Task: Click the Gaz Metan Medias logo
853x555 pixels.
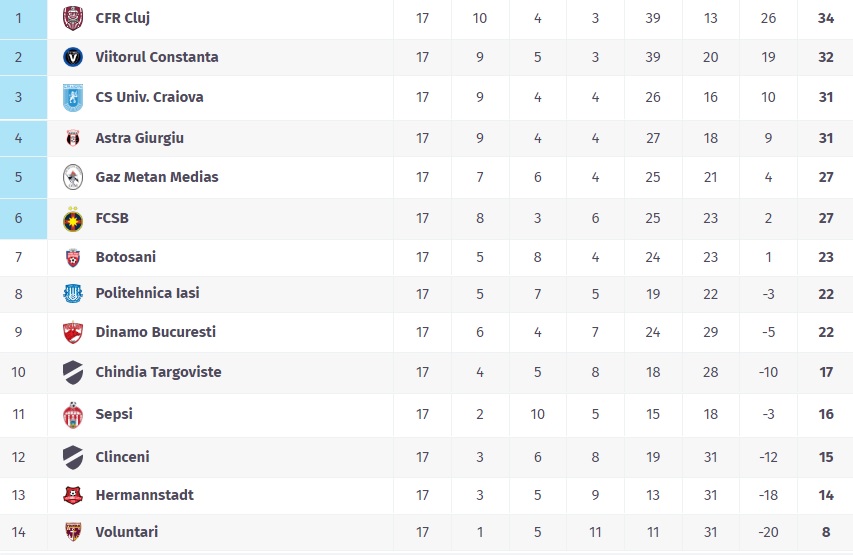Action: point(72,177)
